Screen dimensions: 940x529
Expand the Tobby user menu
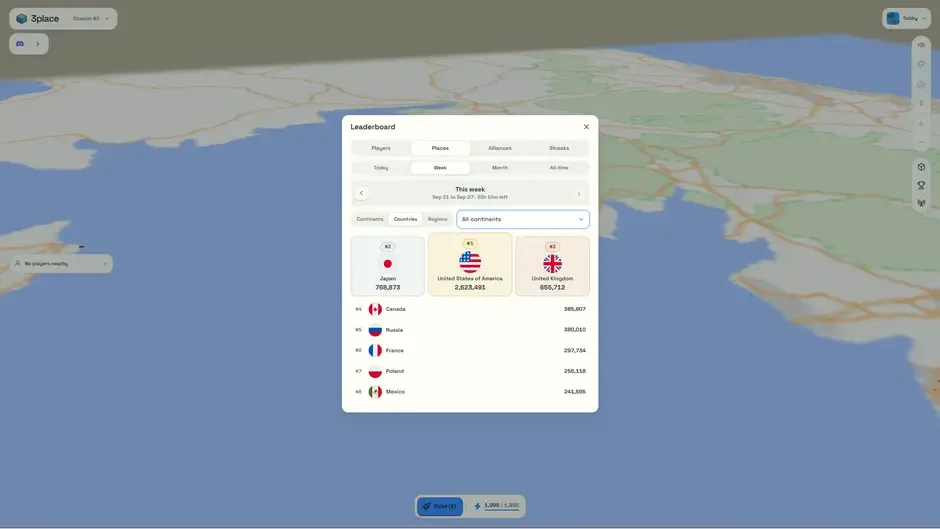906,19
